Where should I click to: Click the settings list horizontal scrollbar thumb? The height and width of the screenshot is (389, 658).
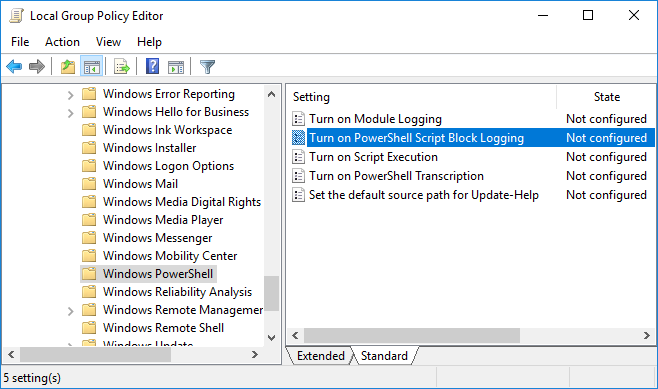412,336
